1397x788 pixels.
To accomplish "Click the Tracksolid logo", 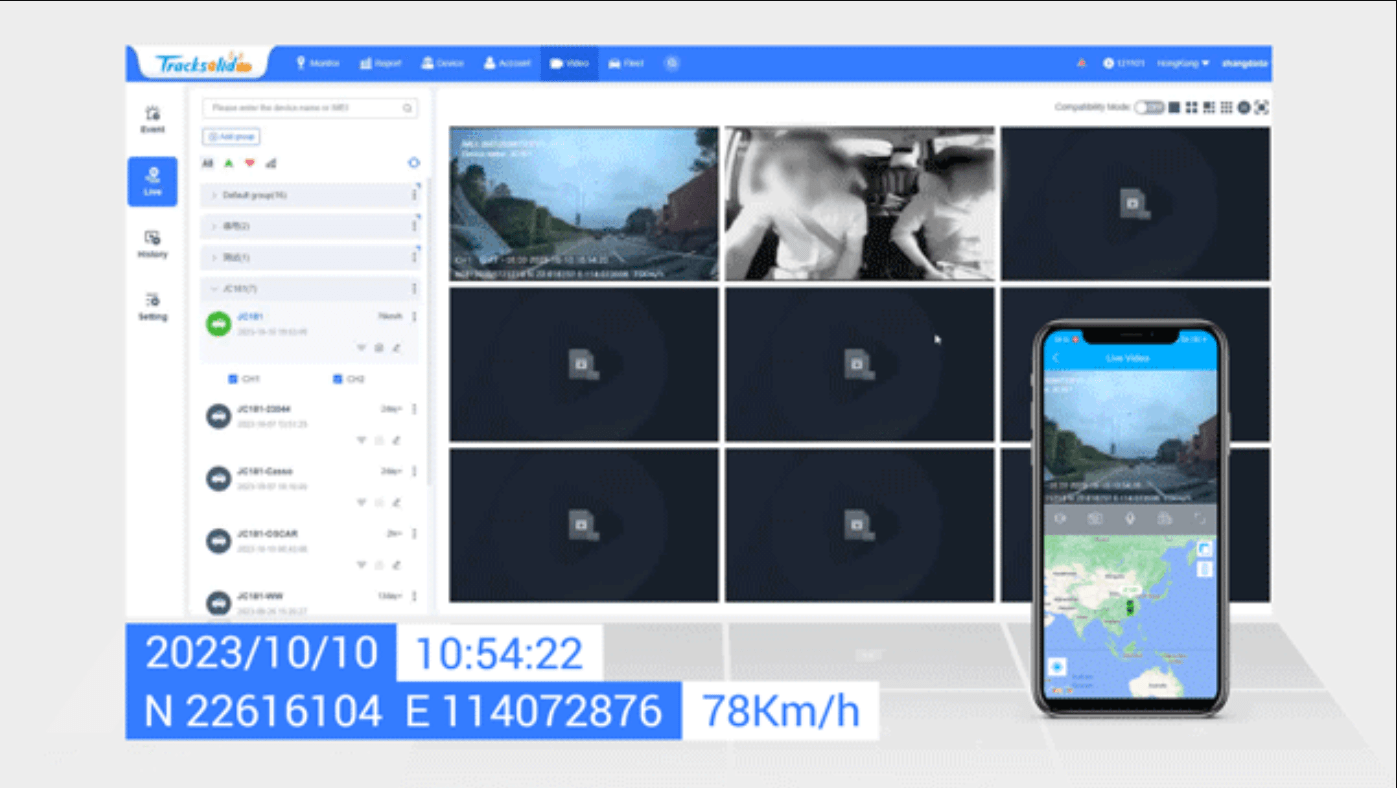I will [203, 64].
